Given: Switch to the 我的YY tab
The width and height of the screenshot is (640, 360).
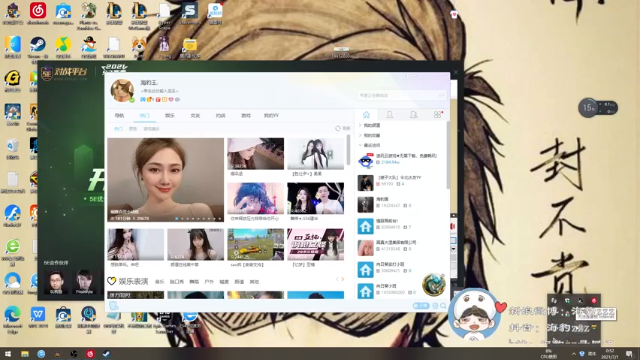Looking at the screenshot, I should pyautogui.click(x=271, y=116).
